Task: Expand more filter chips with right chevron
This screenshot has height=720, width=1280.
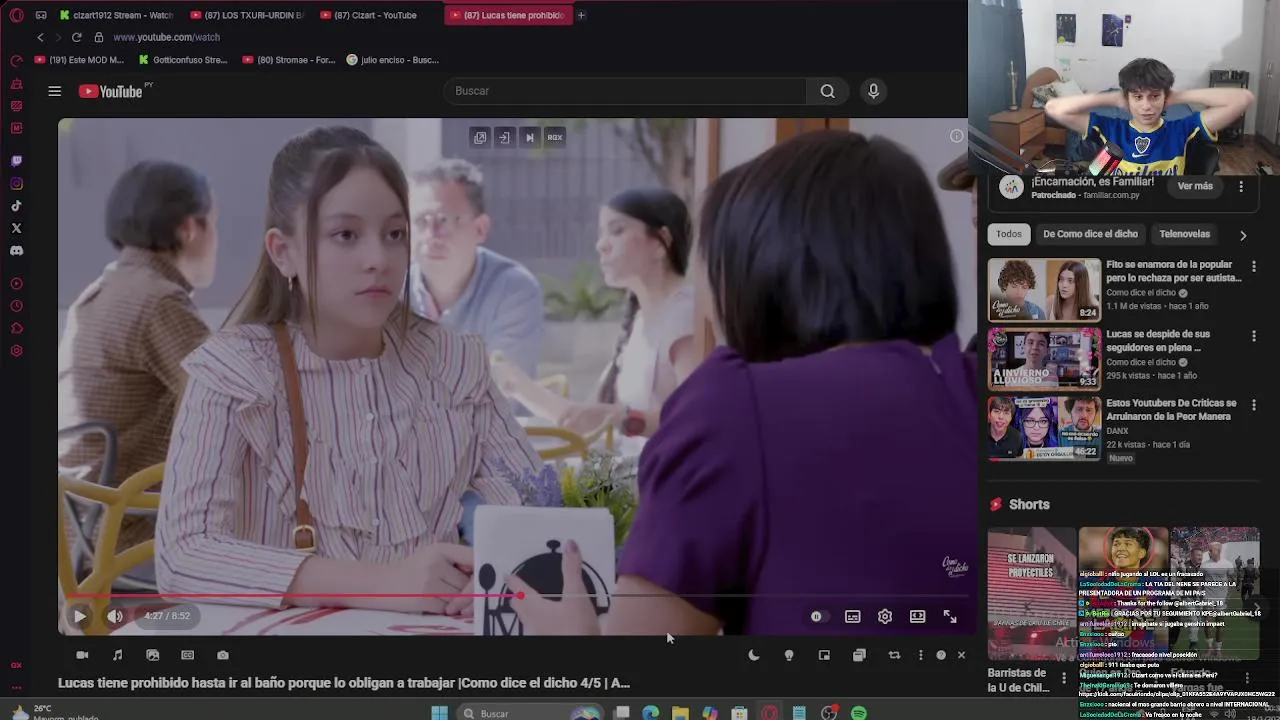Action: click(x=1243, y=236)
